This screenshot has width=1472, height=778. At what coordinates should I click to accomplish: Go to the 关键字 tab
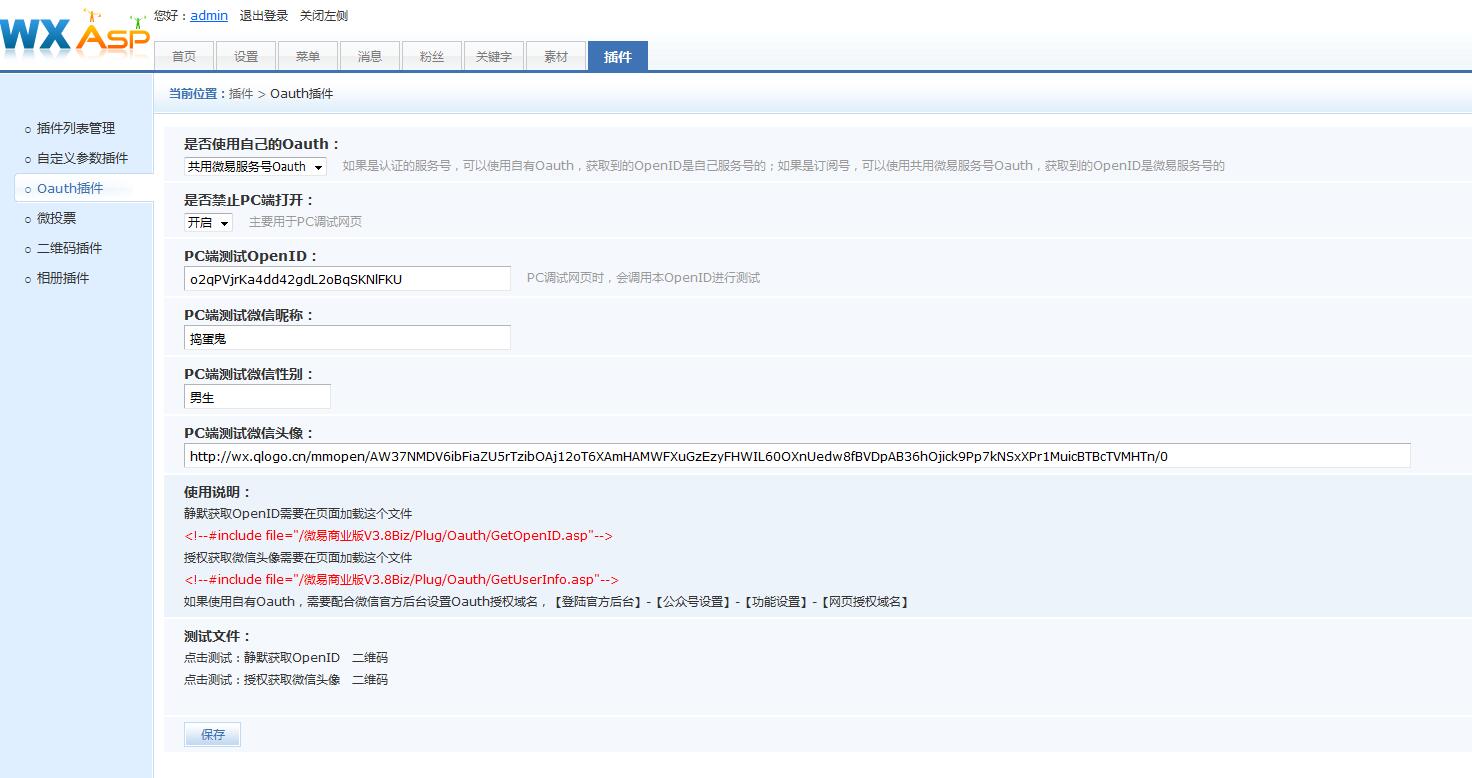[494, 56]
